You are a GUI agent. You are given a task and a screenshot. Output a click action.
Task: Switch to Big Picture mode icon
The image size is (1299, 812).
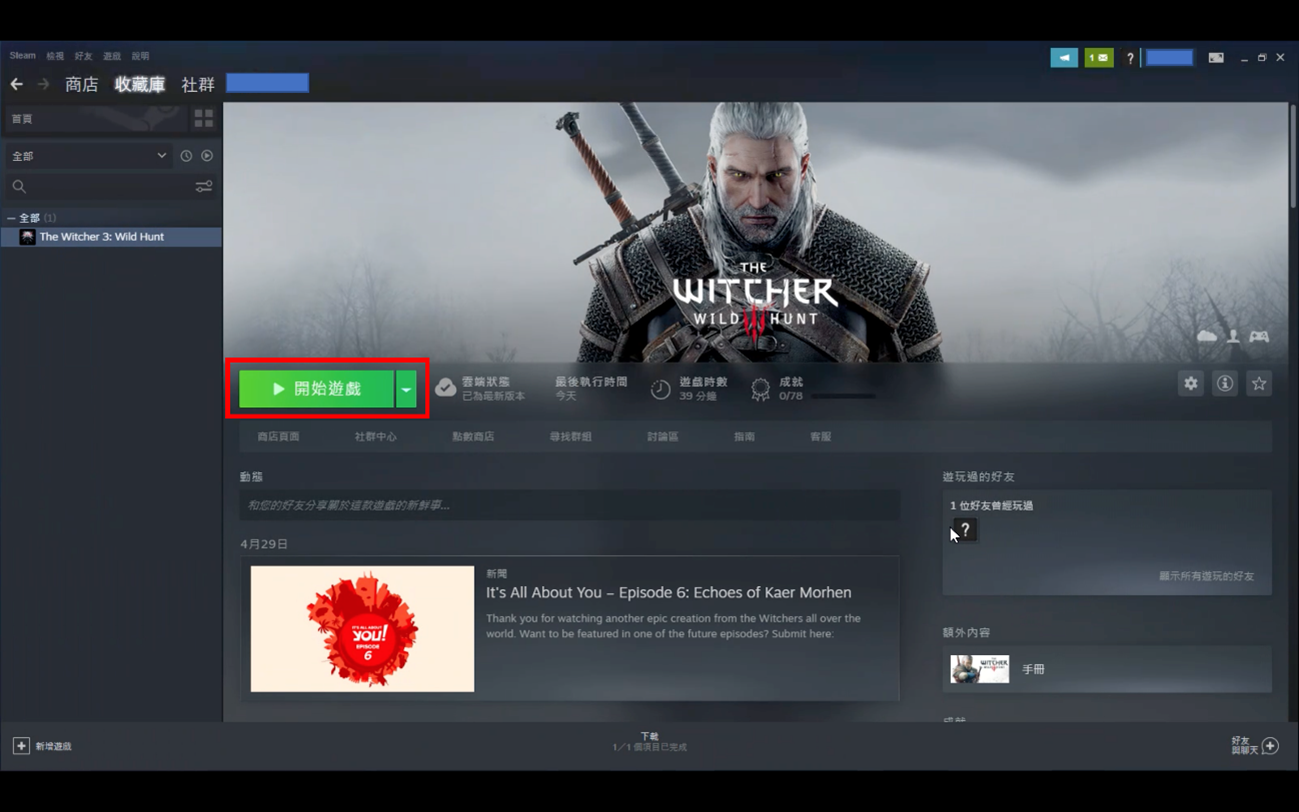point(1215,58)
